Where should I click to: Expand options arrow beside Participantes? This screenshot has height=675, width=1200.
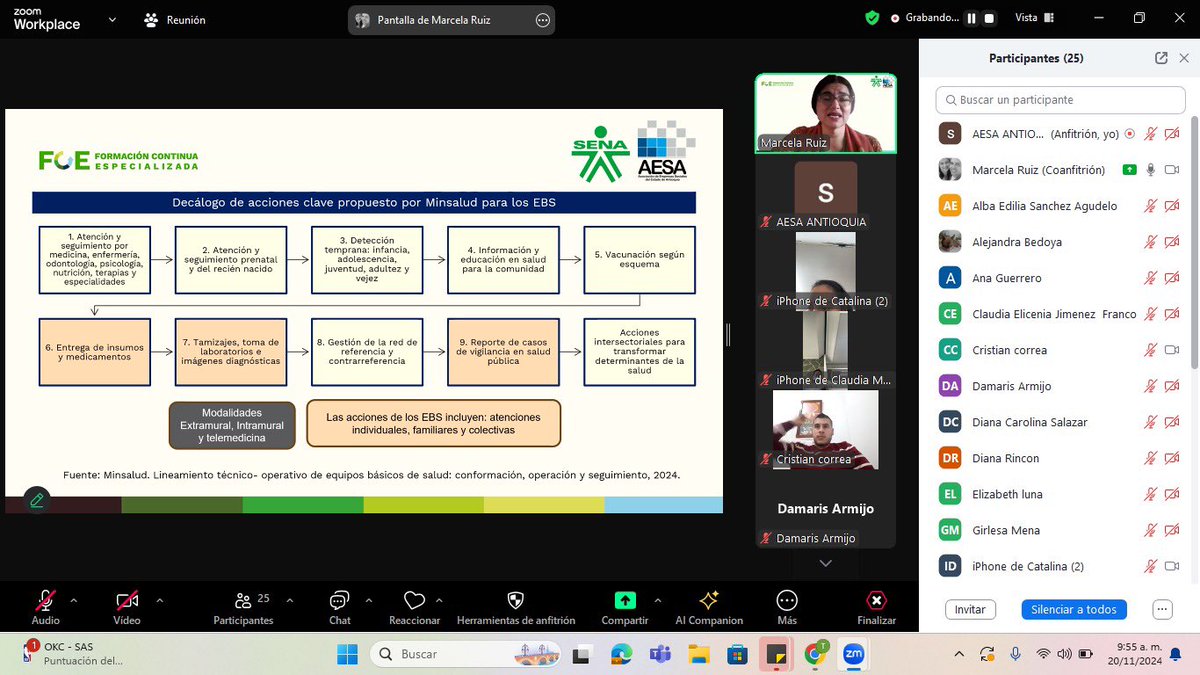tap(289, 600)
